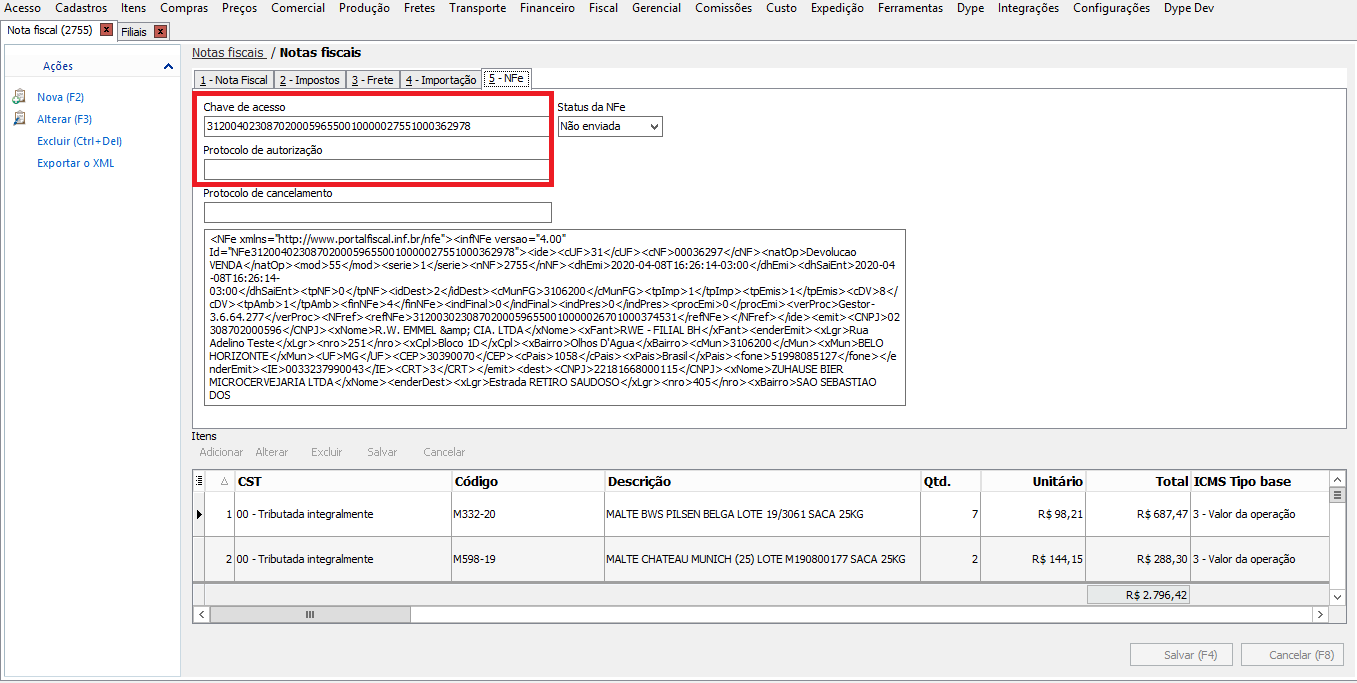Click the Nova (F2) action link
The image size is (1357, 683).
click(x=60, y=97)
